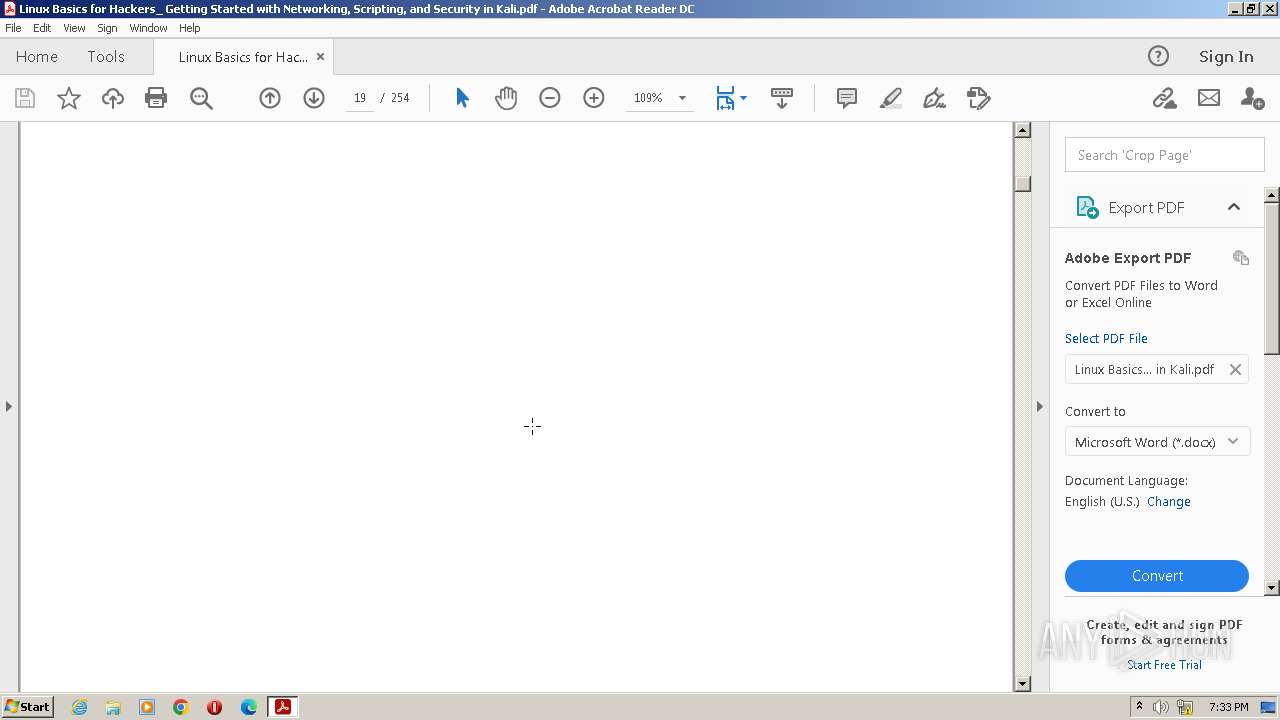Zoom out with the minus icon

point(550,98)
